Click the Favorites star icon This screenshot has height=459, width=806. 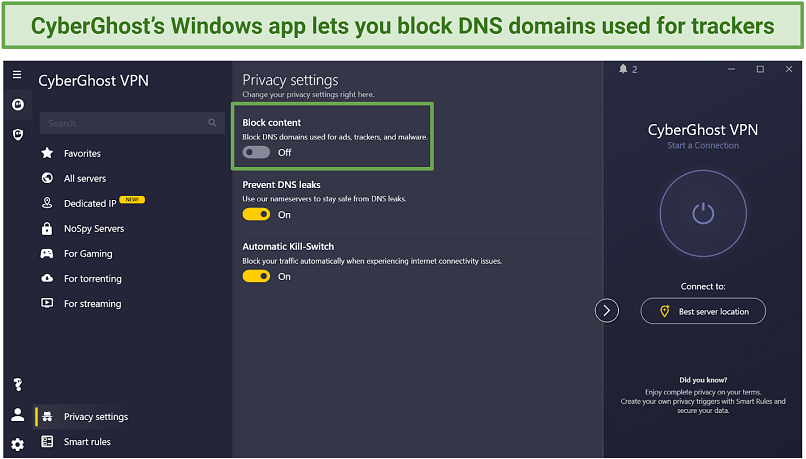[x=47, y=153]
